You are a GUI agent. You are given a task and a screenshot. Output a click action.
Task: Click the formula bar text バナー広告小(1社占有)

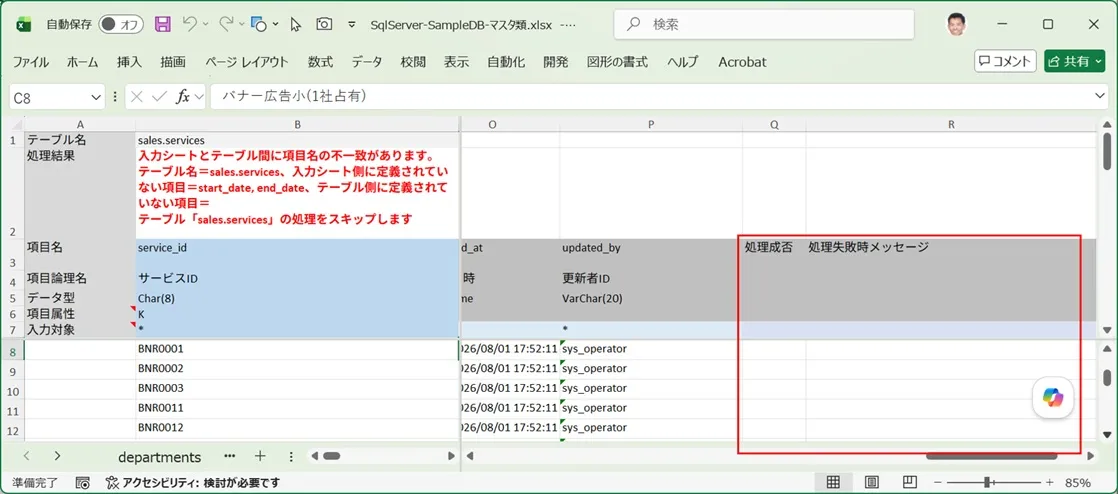(294, 96)
